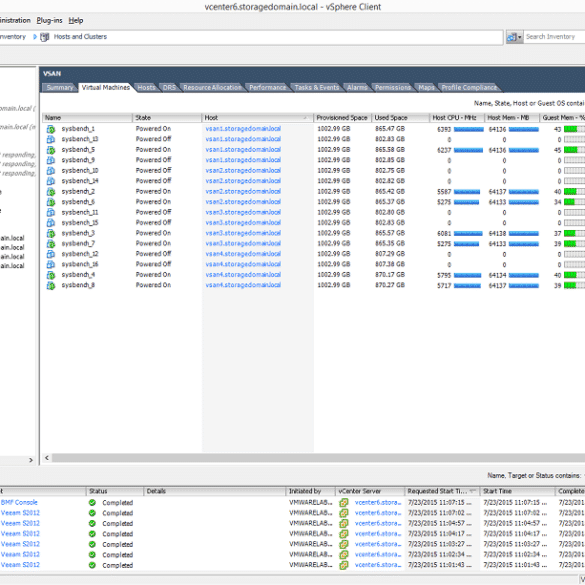Open vsan2 host link for sysbench_10
Screen dimensions: 585x585
pos(243,171)
